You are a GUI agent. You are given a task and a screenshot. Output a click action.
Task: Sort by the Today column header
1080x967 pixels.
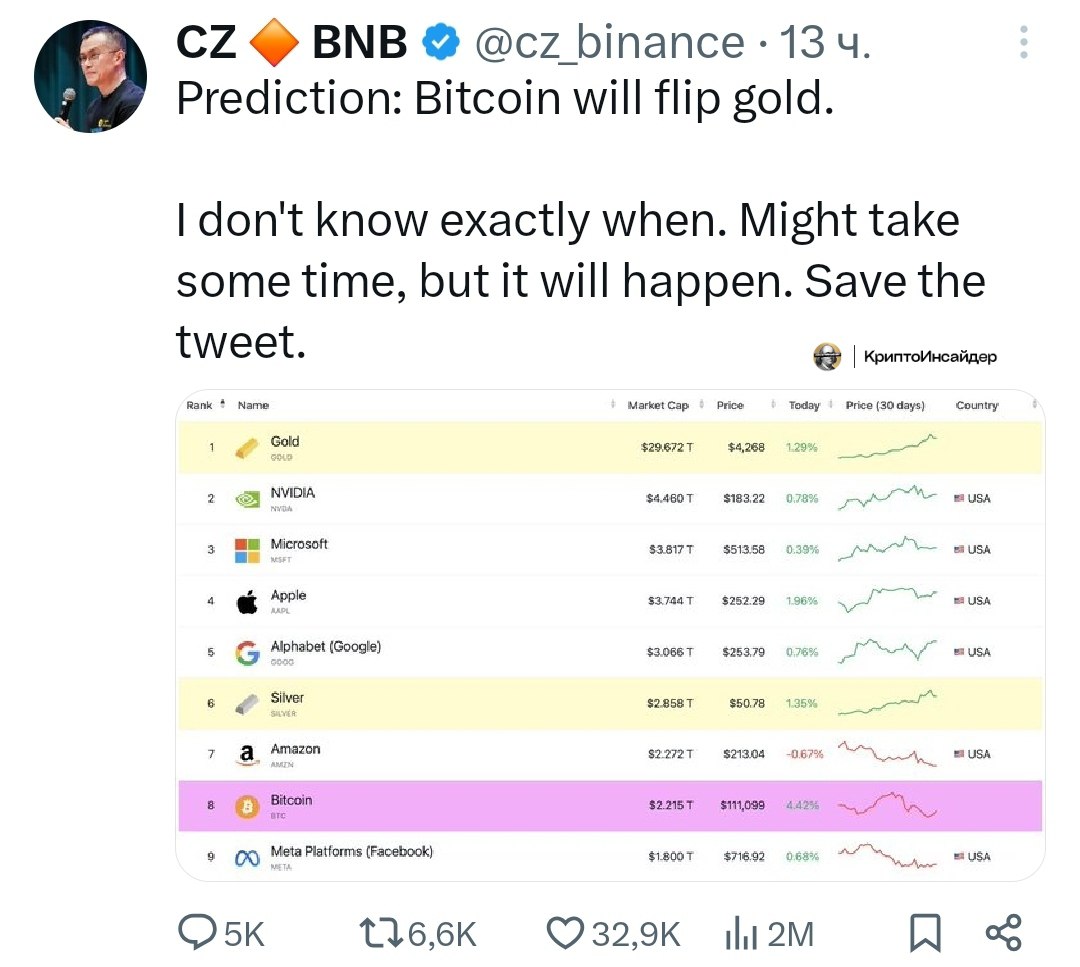tap(804, 405)
